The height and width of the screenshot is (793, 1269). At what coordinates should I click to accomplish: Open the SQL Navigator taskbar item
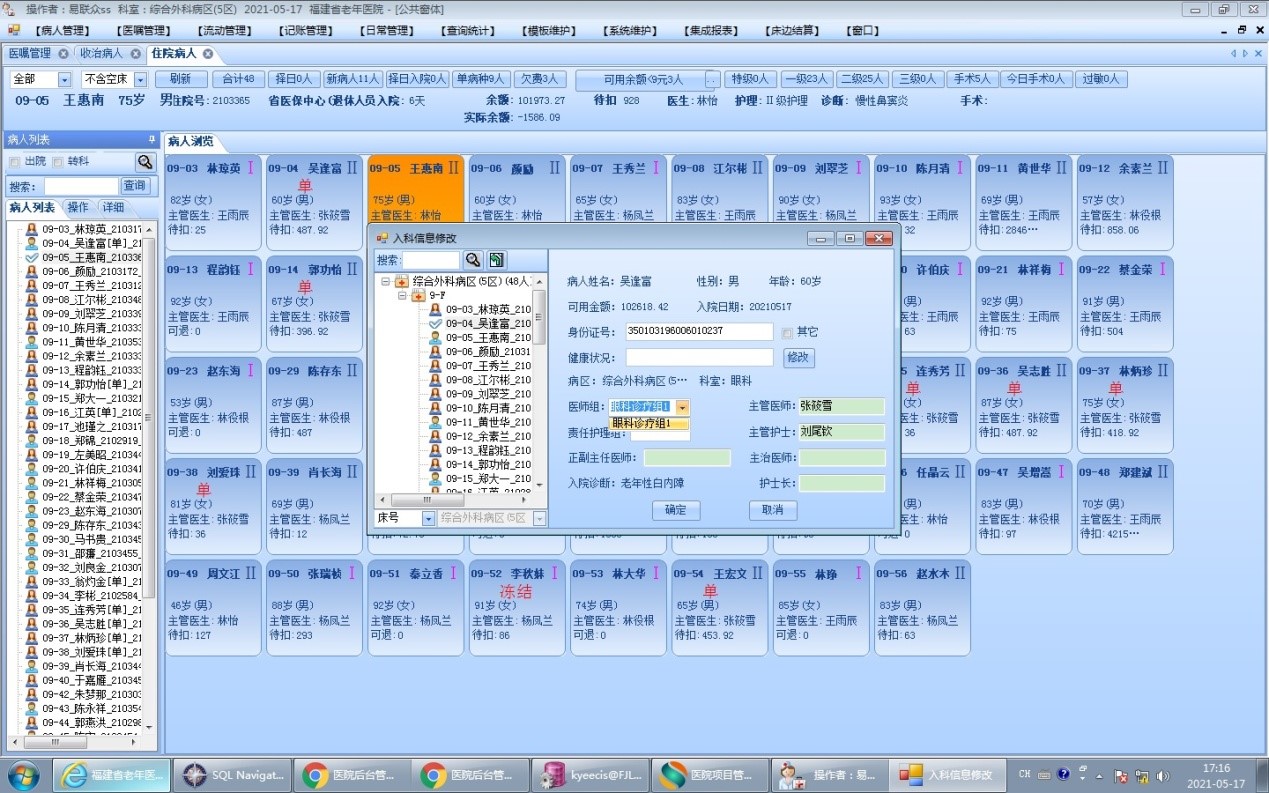click(x=232, y=775)
